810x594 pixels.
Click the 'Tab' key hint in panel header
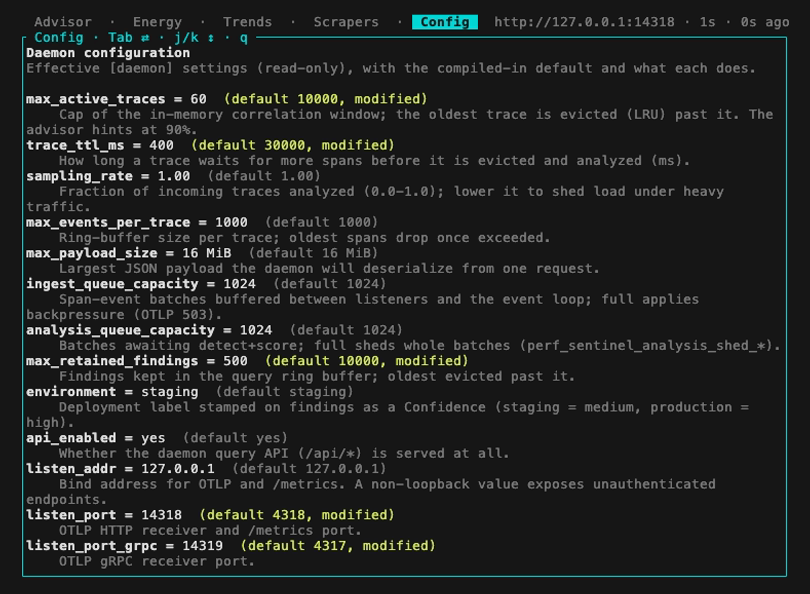pos(120,38)
